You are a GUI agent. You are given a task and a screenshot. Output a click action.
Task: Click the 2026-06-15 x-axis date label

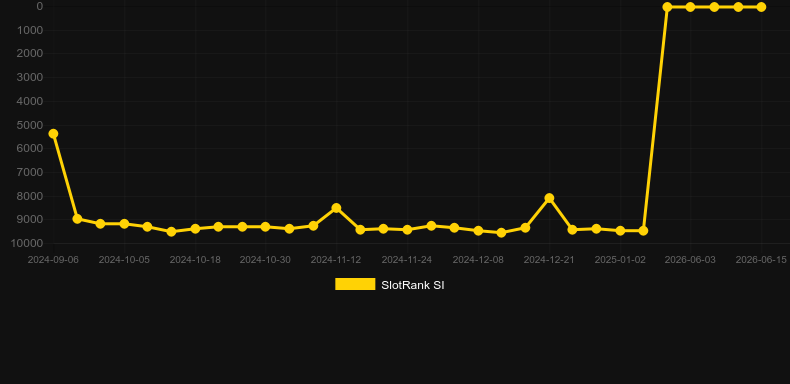[x=761, y=260]
